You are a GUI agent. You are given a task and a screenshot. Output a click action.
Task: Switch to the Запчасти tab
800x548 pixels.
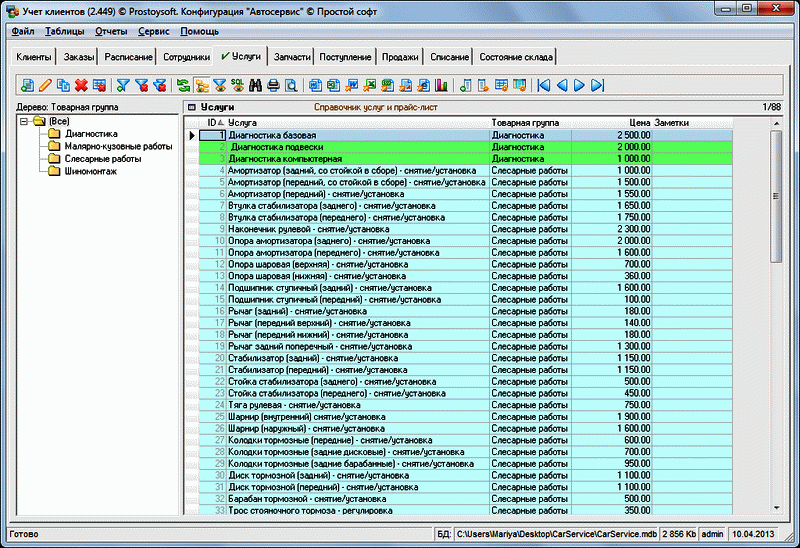[292, 57]
